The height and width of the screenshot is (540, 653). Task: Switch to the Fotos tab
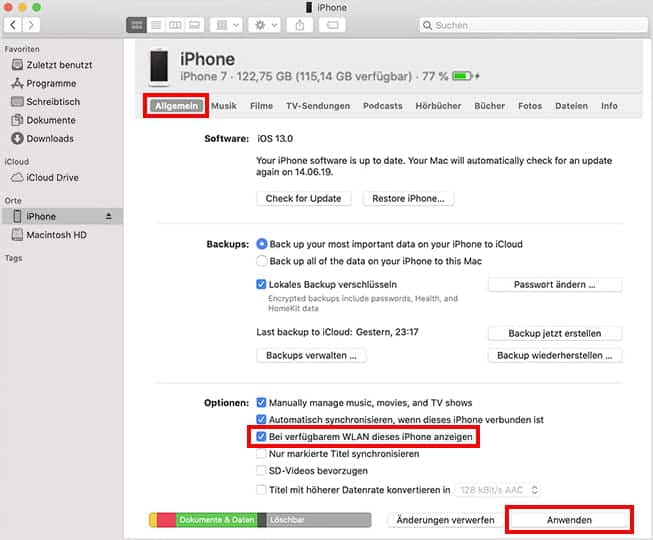(530, 106)
